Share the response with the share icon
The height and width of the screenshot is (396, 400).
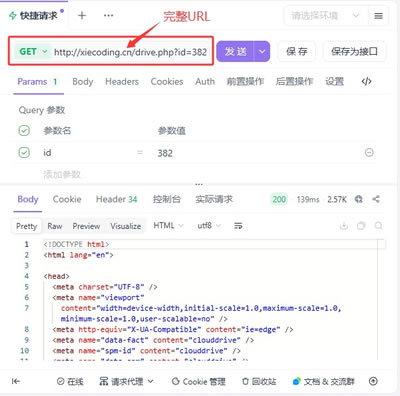pos(376,199)
